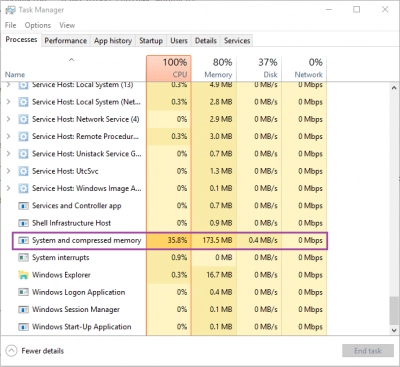
Task: Click the System interrupts process icon
Action: point(23,258)
